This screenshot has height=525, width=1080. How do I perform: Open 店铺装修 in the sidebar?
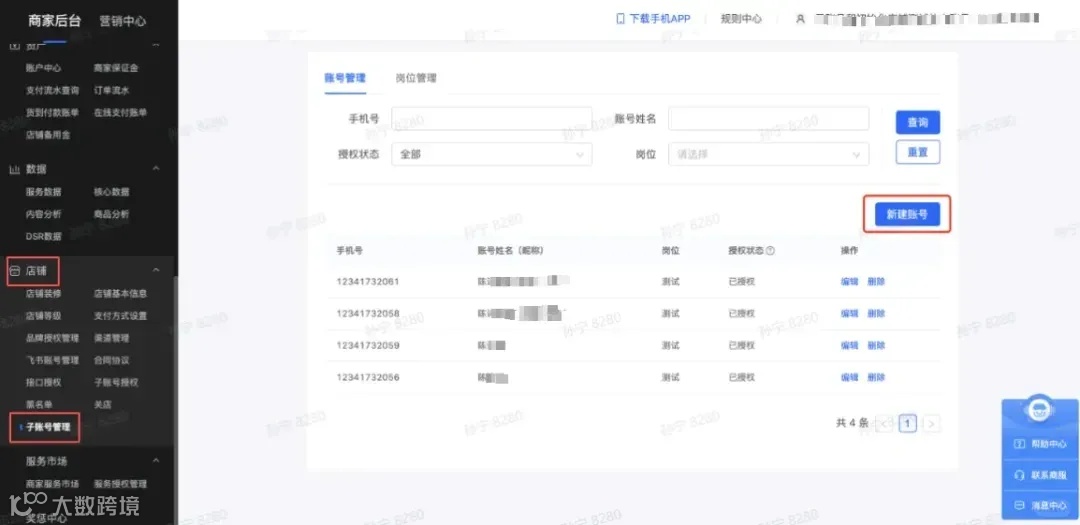43,294
